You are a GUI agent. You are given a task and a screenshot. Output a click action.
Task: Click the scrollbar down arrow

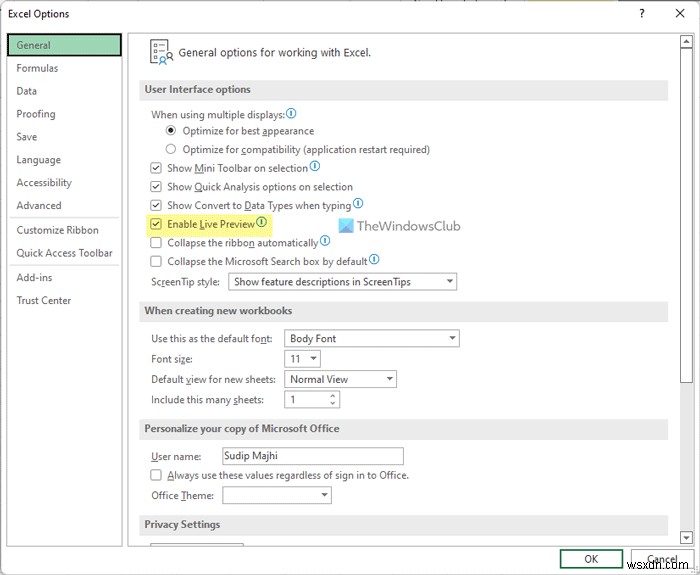pos(686,538)
